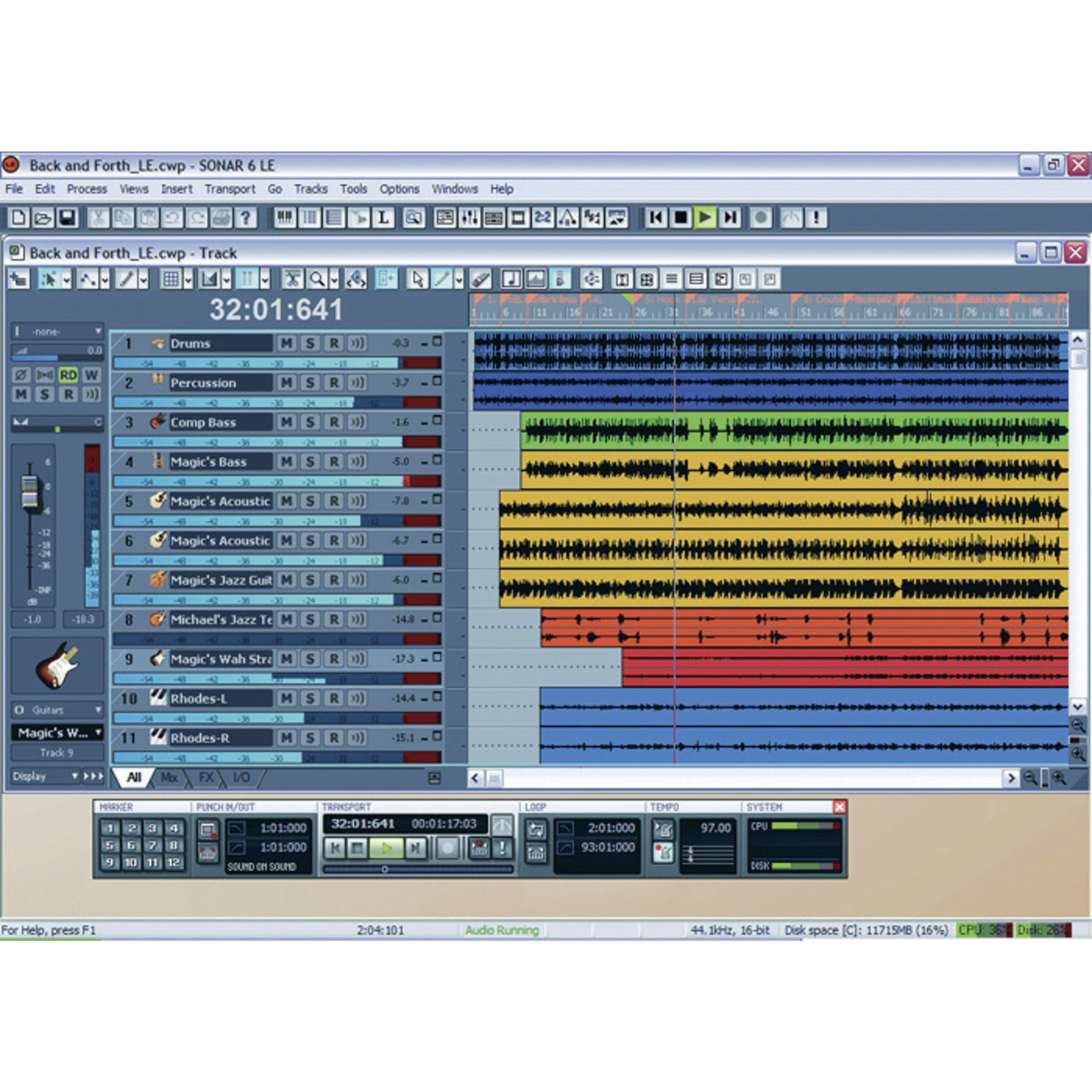The height and width of the screenshot is (1092, 1092).
Task: Open the Magic's W... track name dropdown
Action: click(57, 733)
